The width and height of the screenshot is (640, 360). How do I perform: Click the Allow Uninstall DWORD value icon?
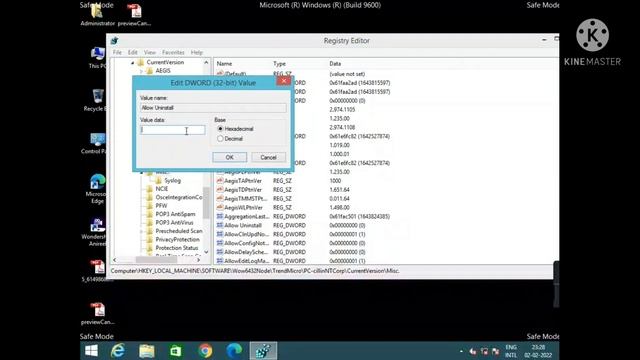(x=220, y=225)
